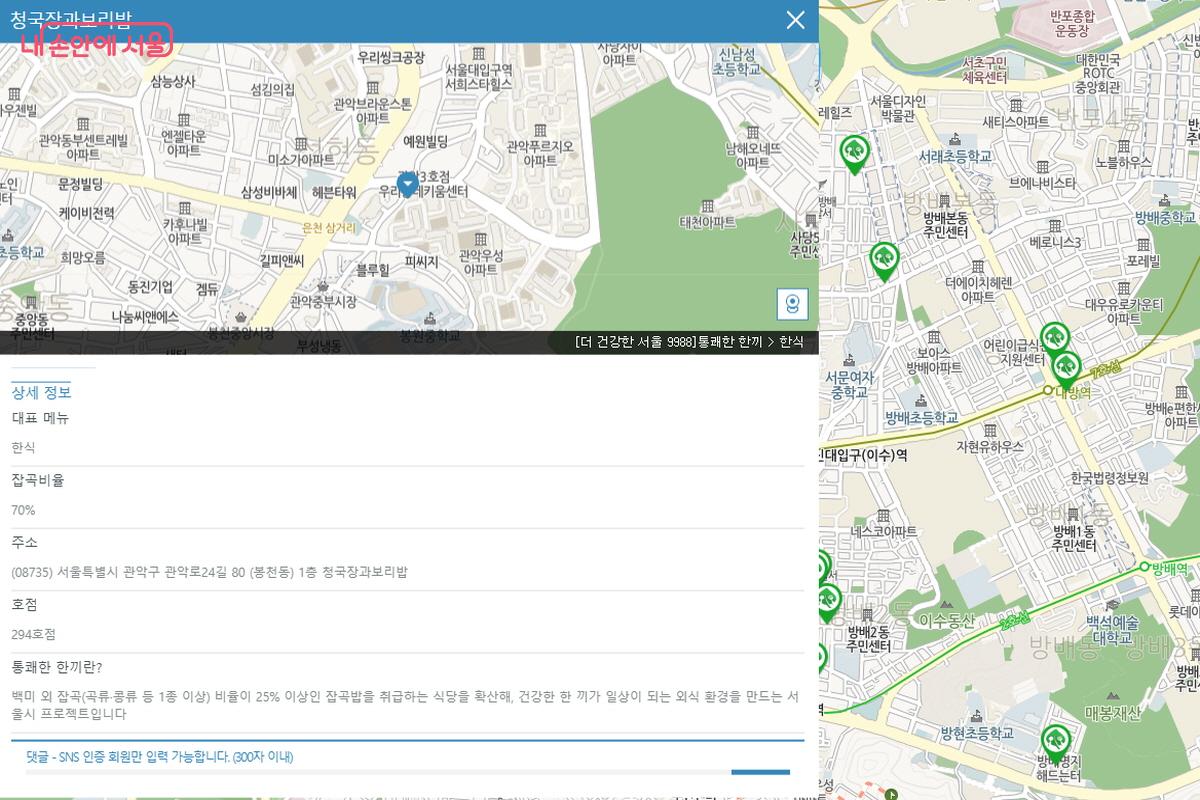Click the 서문여자 중학교 label on the map
1200x800 pixels.
[849, 385]
